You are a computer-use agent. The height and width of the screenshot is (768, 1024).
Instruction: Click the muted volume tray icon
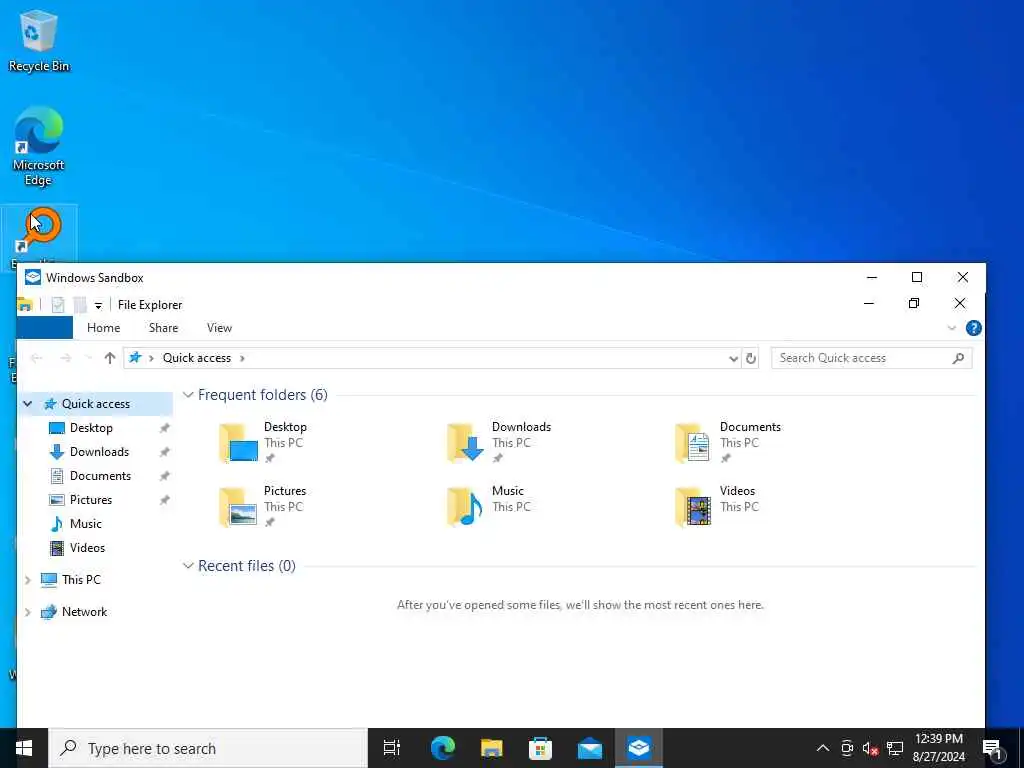coord(870,748)
